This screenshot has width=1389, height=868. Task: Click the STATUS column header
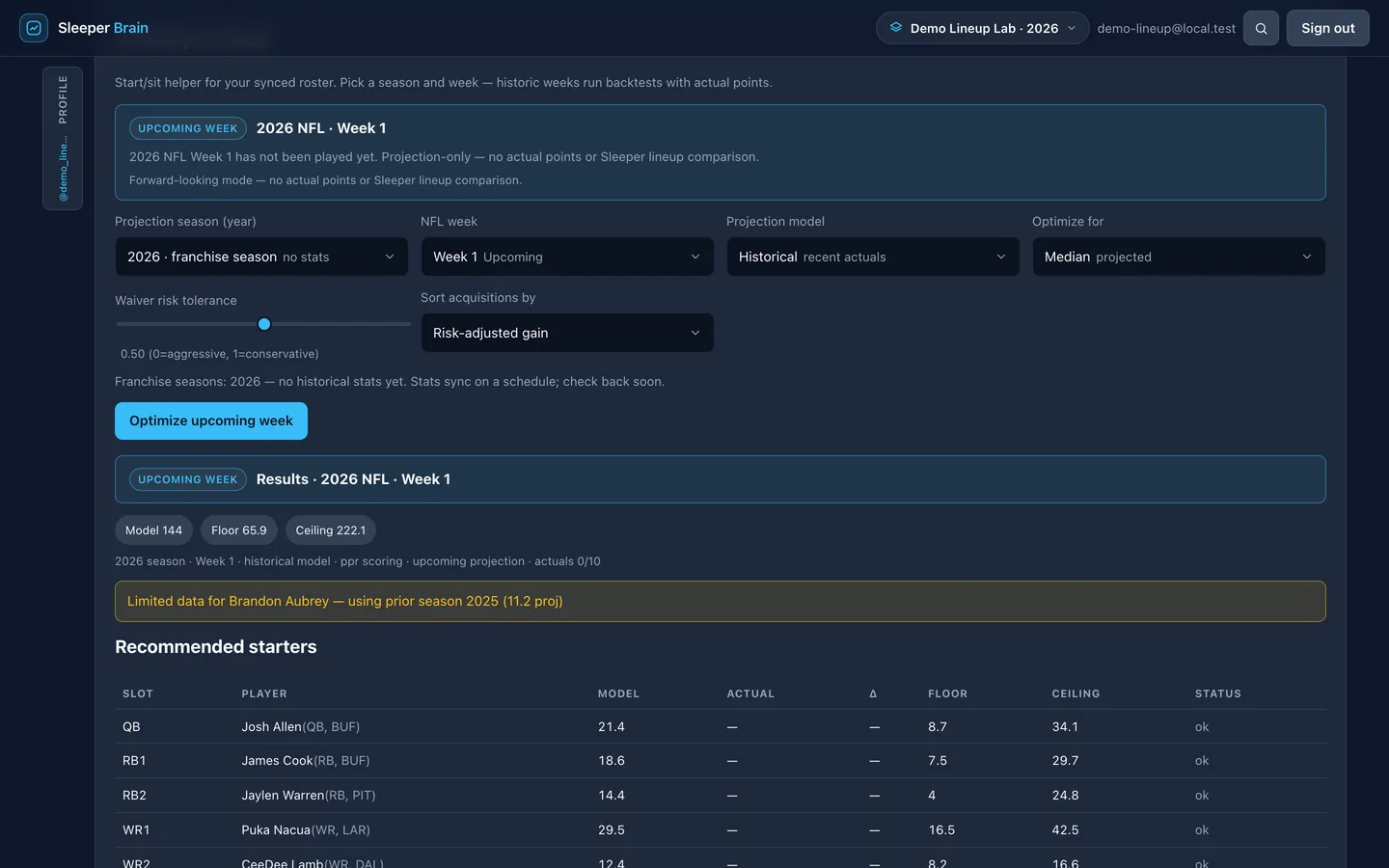point(1217,693)
